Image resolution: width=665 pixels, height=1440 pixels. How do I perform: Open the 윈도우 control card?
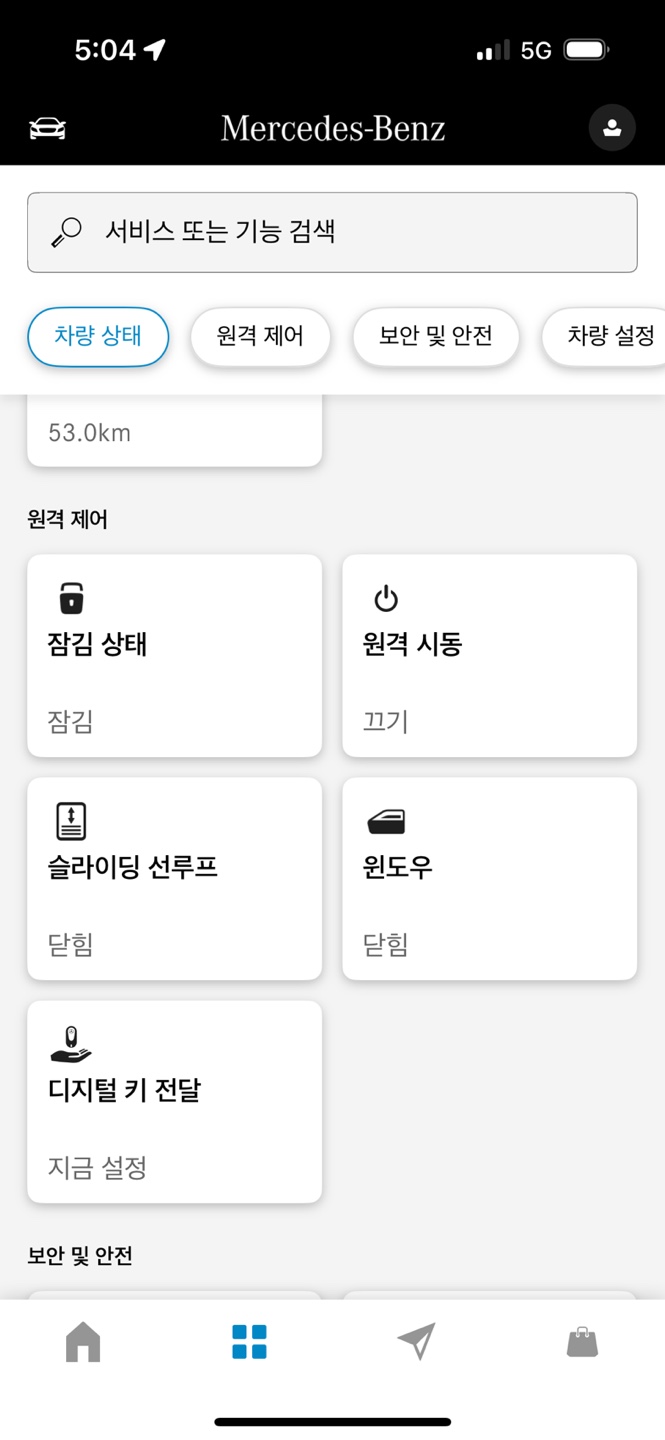pyautogui.click(x=489, y=879)
